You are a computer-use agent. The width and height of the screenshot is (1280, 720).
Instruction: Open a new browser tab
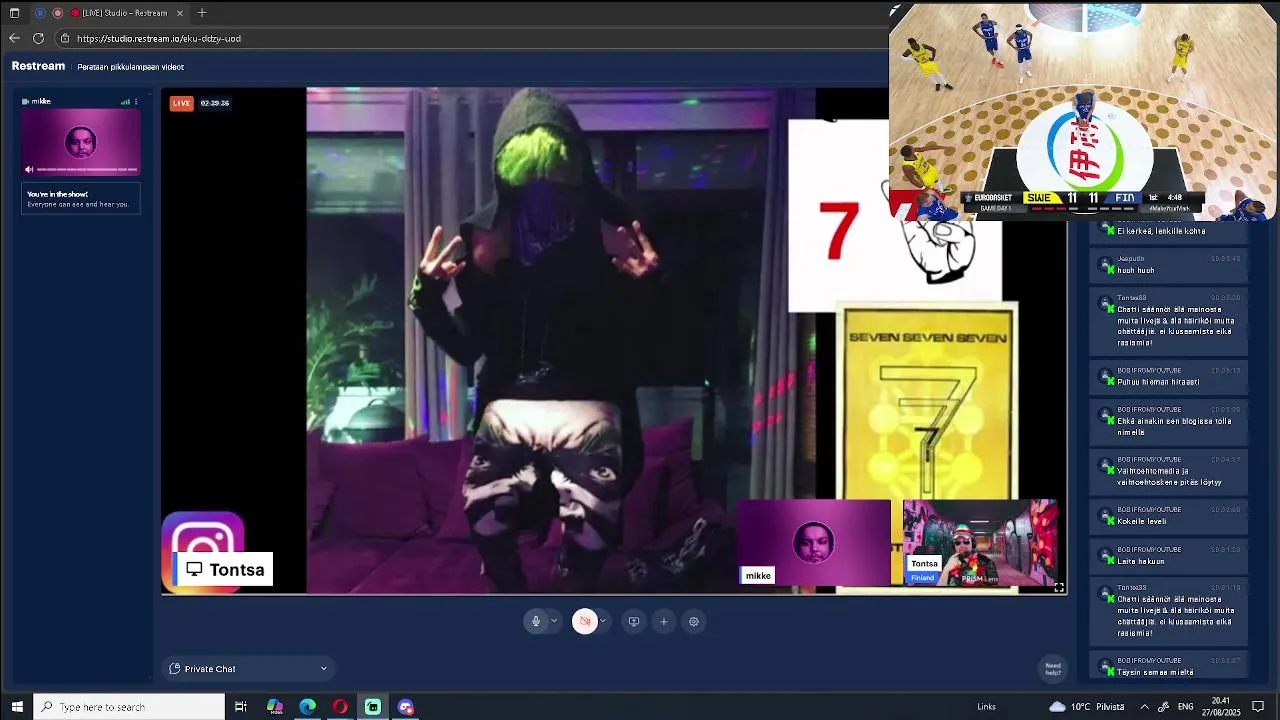(x=202, y=13)
